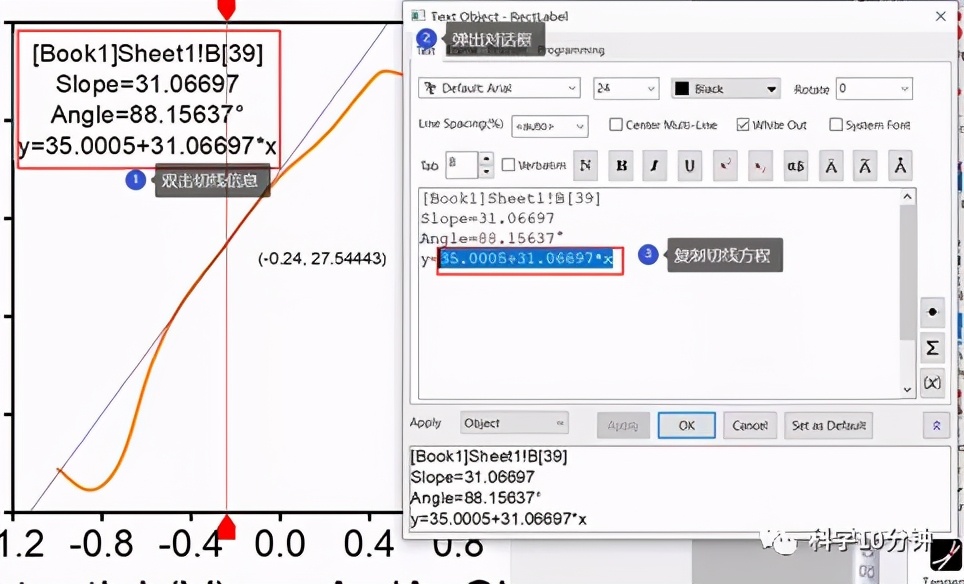This screenshot has width=964, height=584.
Task: Click the Tab value input field
Action: tap(462, 165)
